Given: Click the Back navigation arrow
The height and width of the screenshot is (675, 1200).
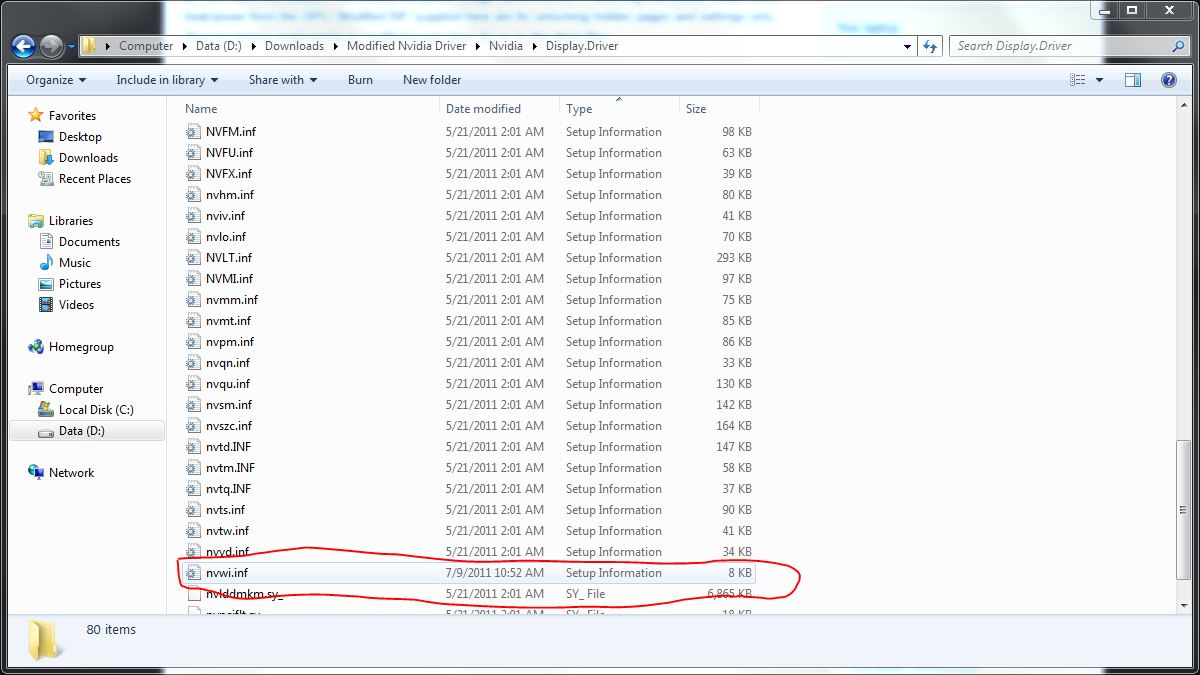Looking at the screenshot, I should tap(24, 46).
